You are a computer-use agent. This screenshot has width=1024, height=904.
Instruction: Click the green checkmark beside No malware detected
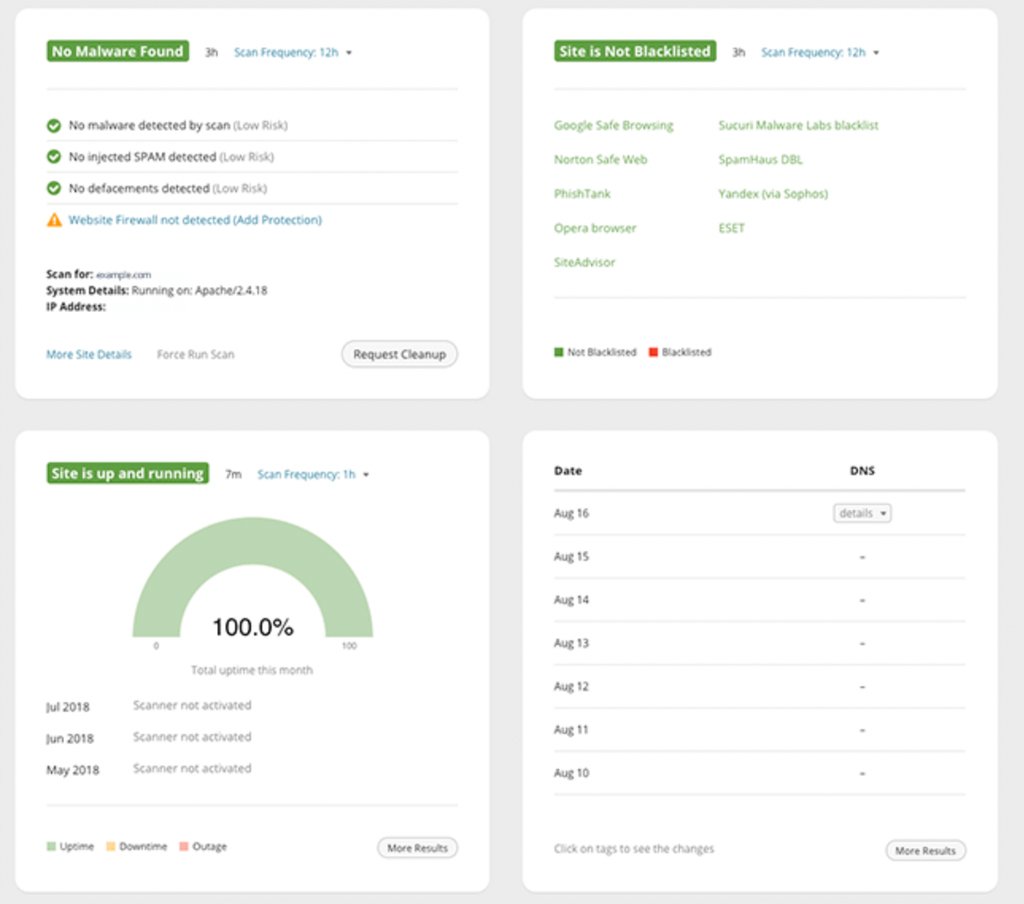pyautogui.click(x=54, y=126)
